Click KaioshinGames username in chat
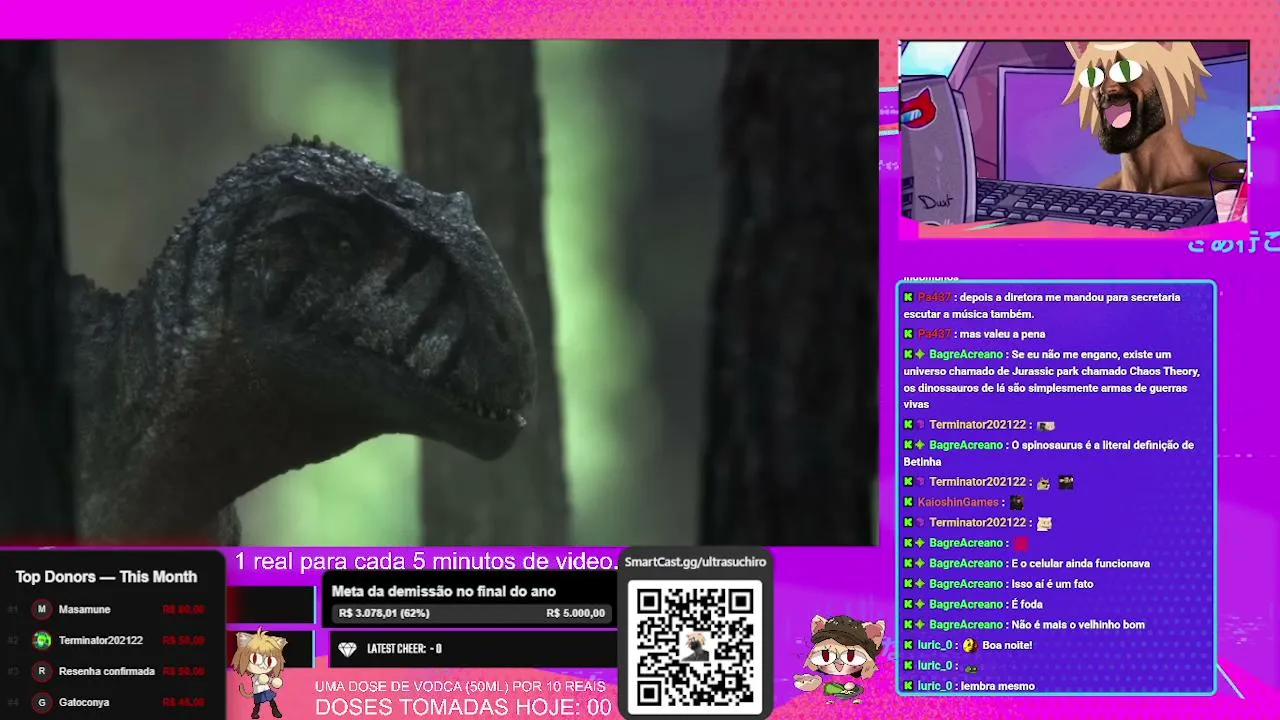This screenshot has height=720, width=1280. (958, 502)
